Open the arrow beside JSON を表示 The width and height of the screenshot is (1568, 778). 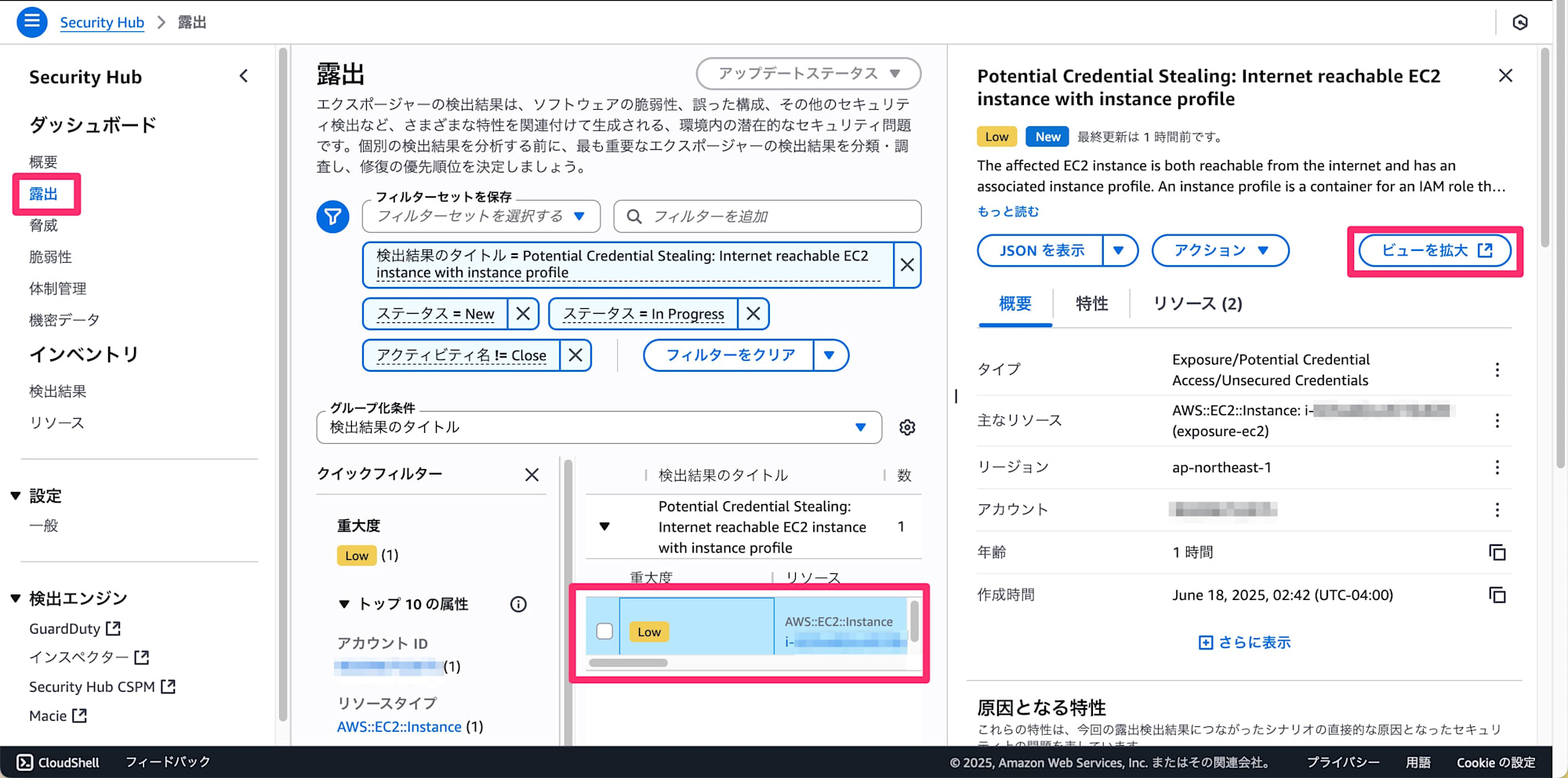[1119, 251]
